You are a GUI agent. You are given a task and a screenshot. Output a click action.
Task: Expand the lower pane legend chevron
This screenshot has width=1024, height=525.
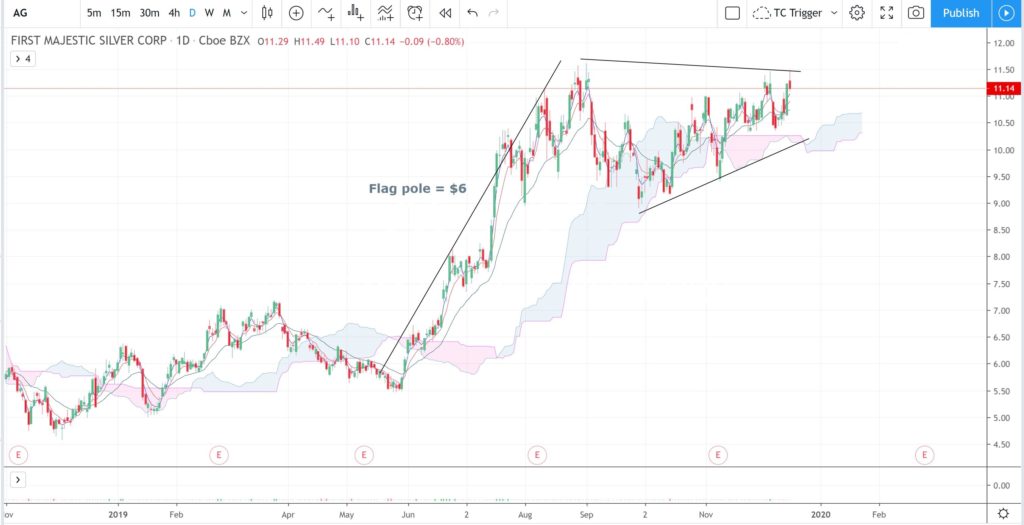click(18, 481)
